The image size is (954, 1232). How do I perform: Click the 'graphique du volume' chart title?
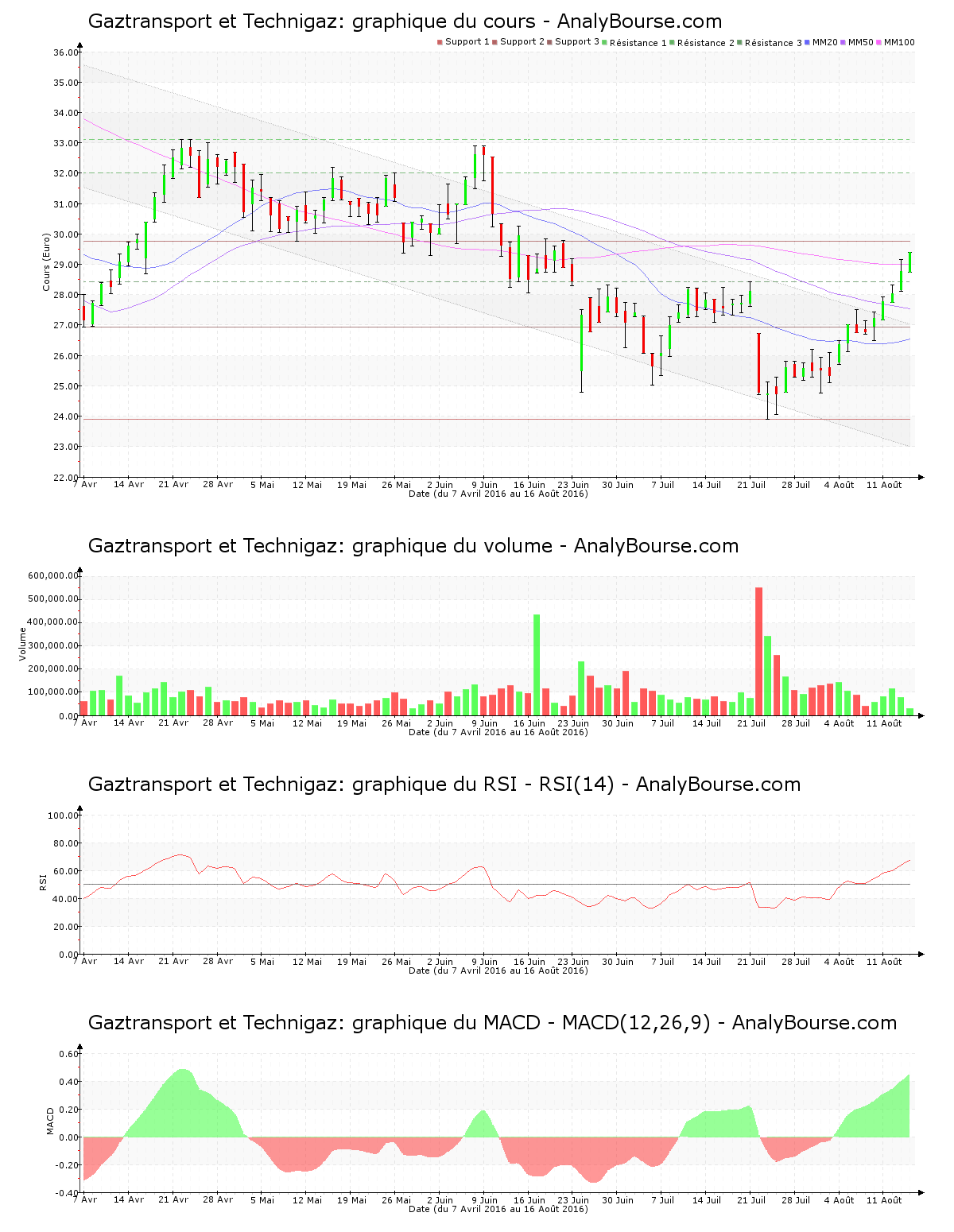[413, 546]
